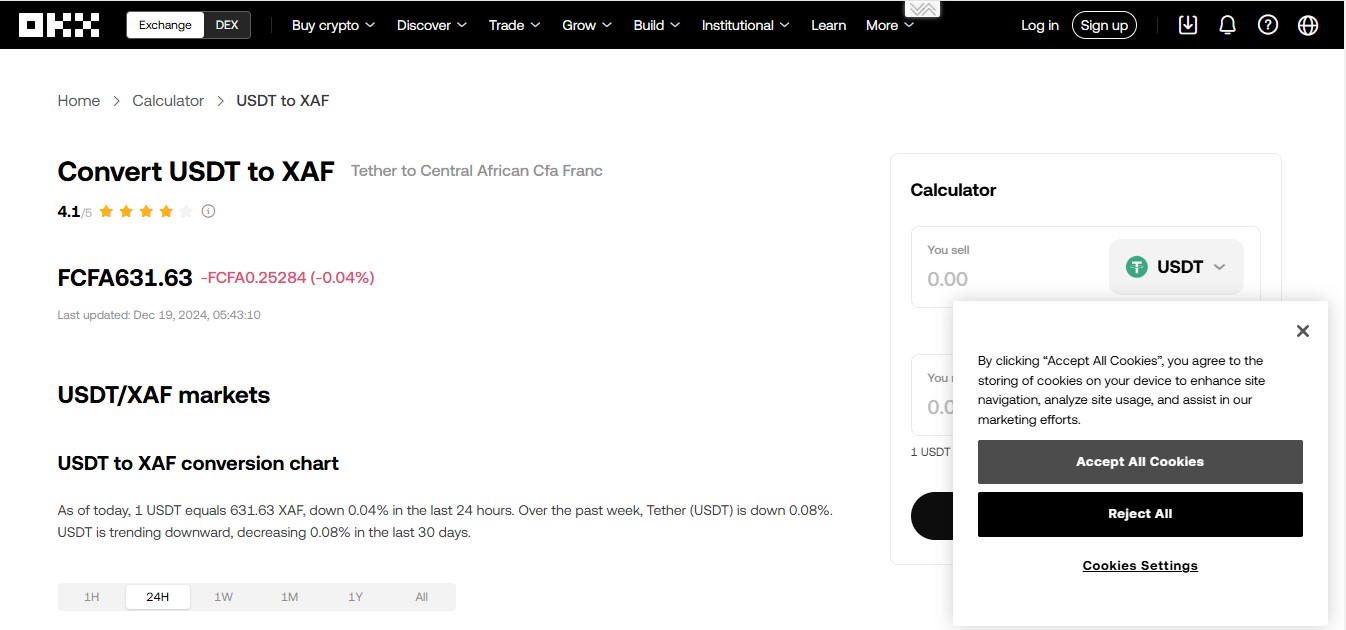The width and height of the screenshot is (1346, 630).
Task: Click Accept All Cookies
Action: (1140, 462)
